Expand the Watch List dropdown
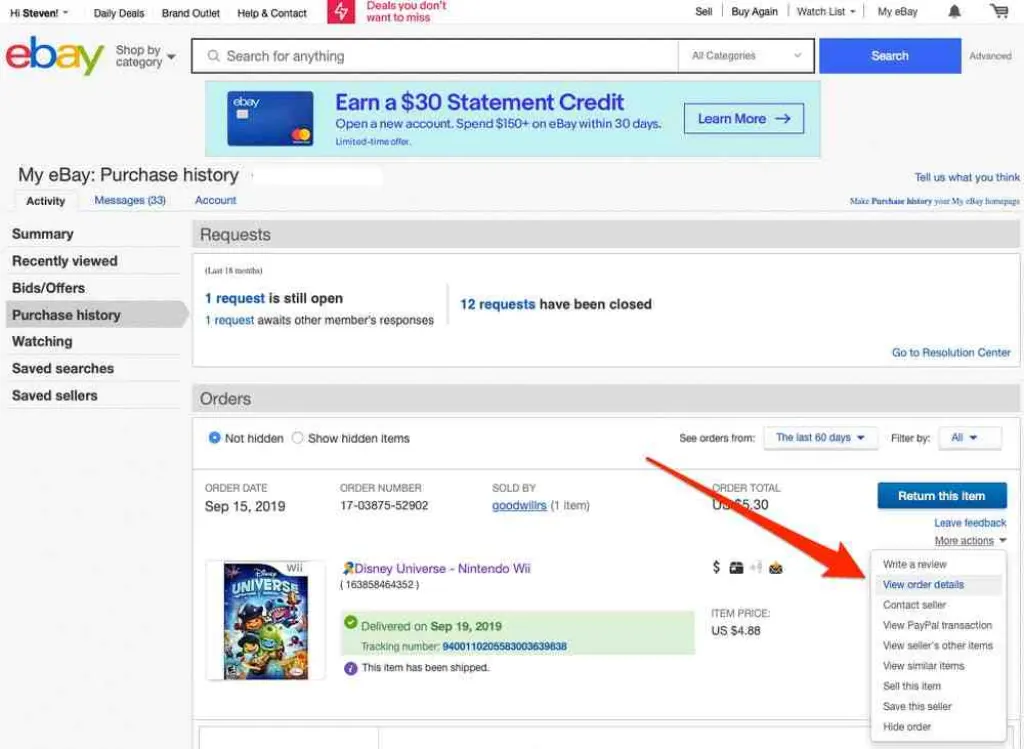The height and width of the screenshot is (749, 1024). 825,12
